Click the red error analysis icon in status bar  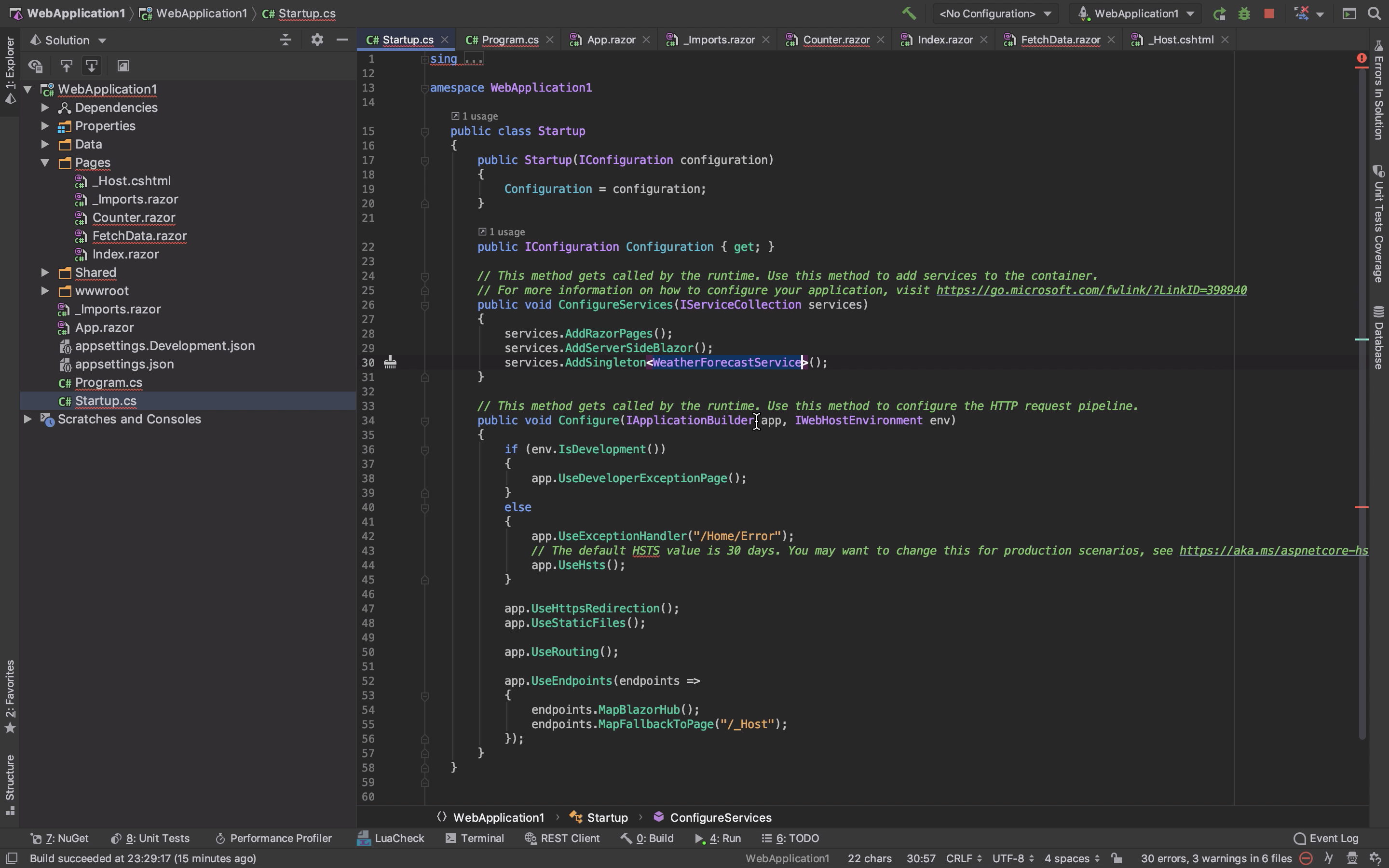click(x=1306, y=858)
